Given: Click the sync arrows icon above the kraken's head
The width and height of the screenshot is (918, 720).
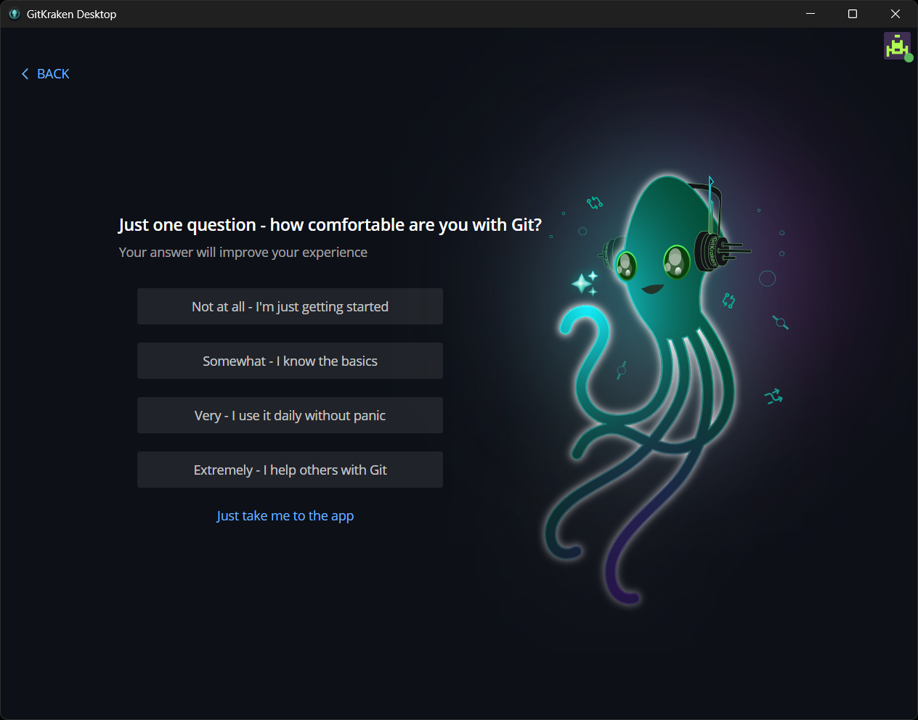Looking at the screenshot, I should click(x=595, y=203).
